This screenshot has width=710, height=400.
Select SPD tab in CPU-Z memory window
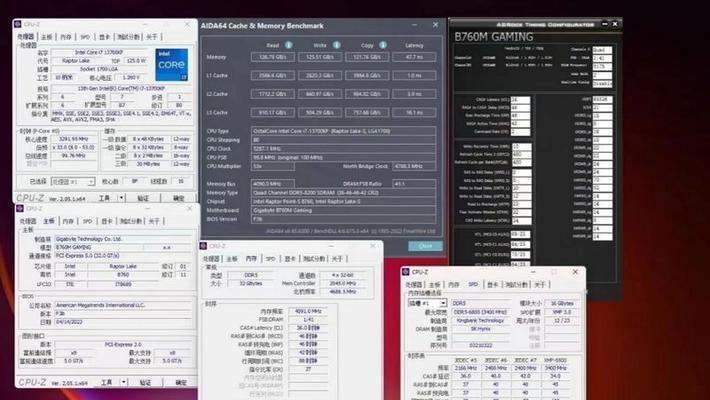coord(270,259)
